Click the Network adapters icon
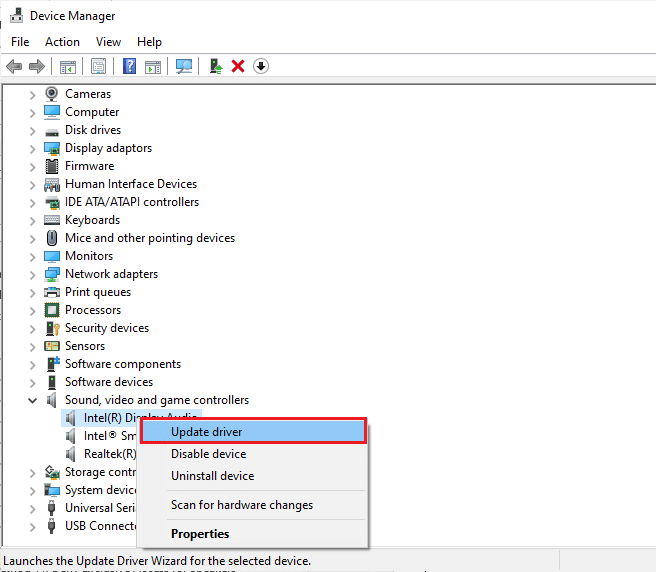Viewport: 656px width, 572px height. pyautogui.click(x=51, y=274)
